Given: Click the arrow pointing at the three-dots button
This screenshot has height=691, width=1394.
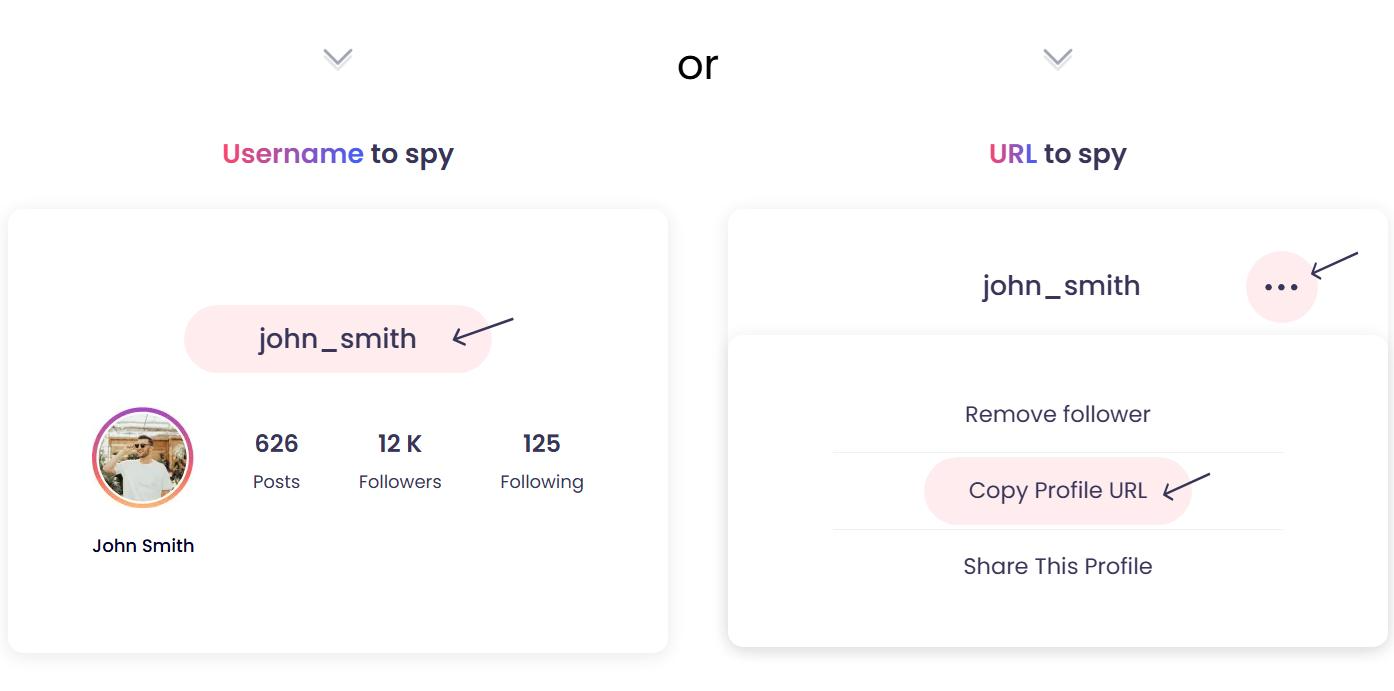Looking at the screenshot, I should tap(1334, 265).
